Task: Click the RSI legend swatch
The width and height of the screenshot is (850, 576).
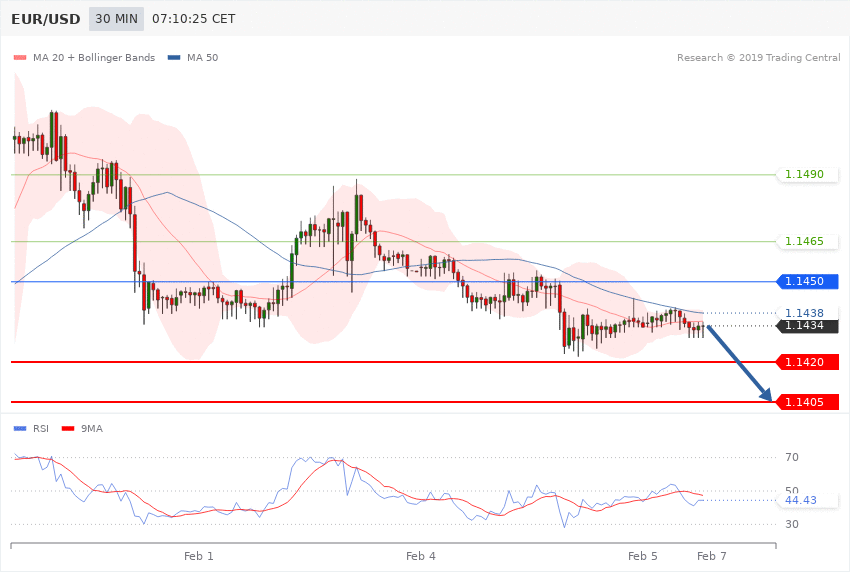Action: (20, 429)
